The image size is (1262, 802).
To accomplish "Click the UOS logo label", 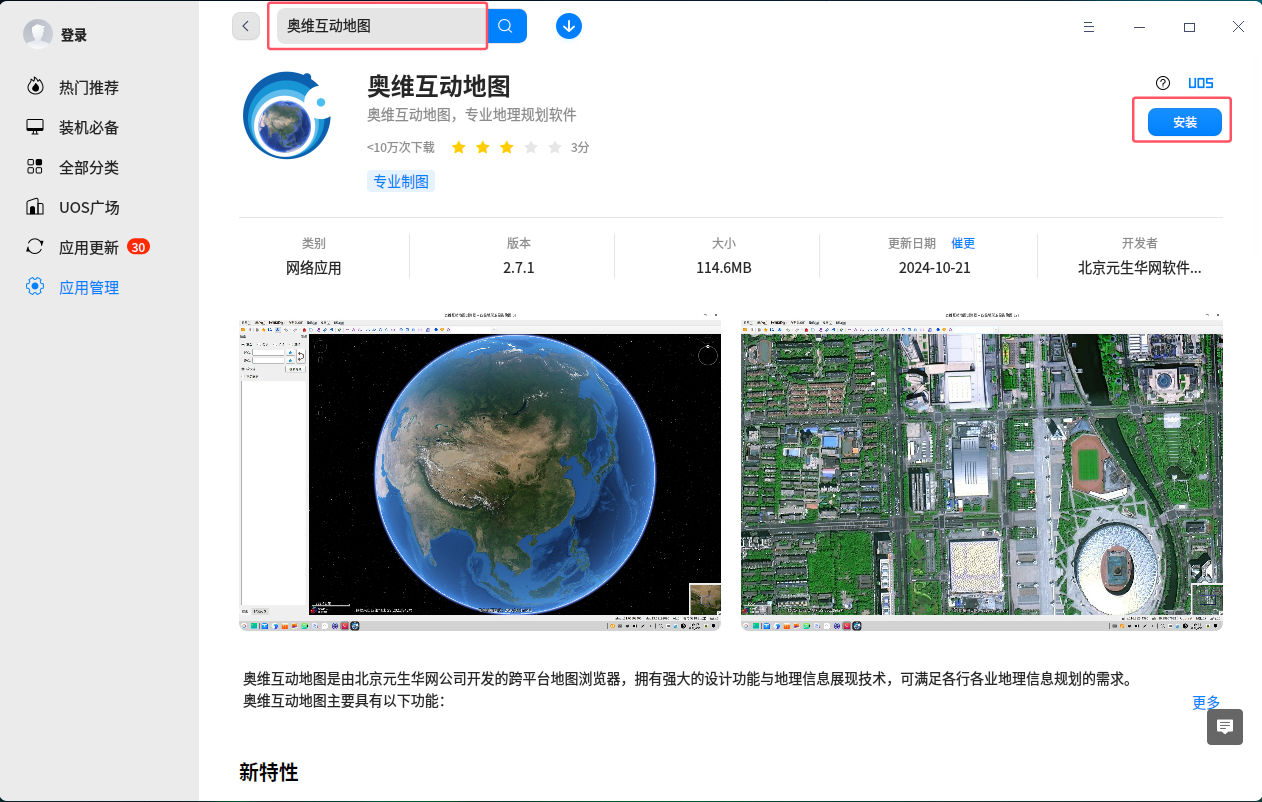I will [1200, 83].
